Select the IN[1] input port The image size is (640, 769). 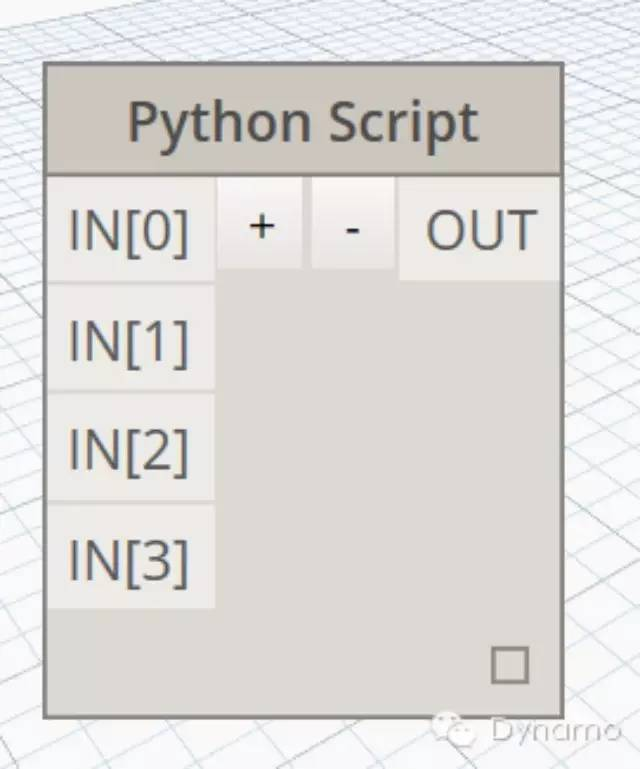[129, 340]
